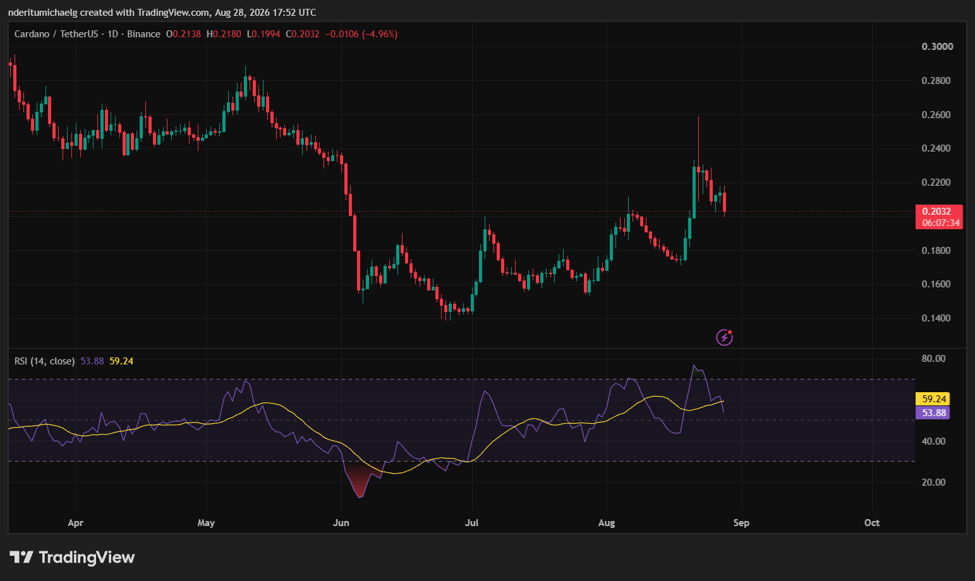Click the yellow 59.24 RSI value tag
Image resolution: width=975 pixels, height=581 pixels.
pos(933,399)
